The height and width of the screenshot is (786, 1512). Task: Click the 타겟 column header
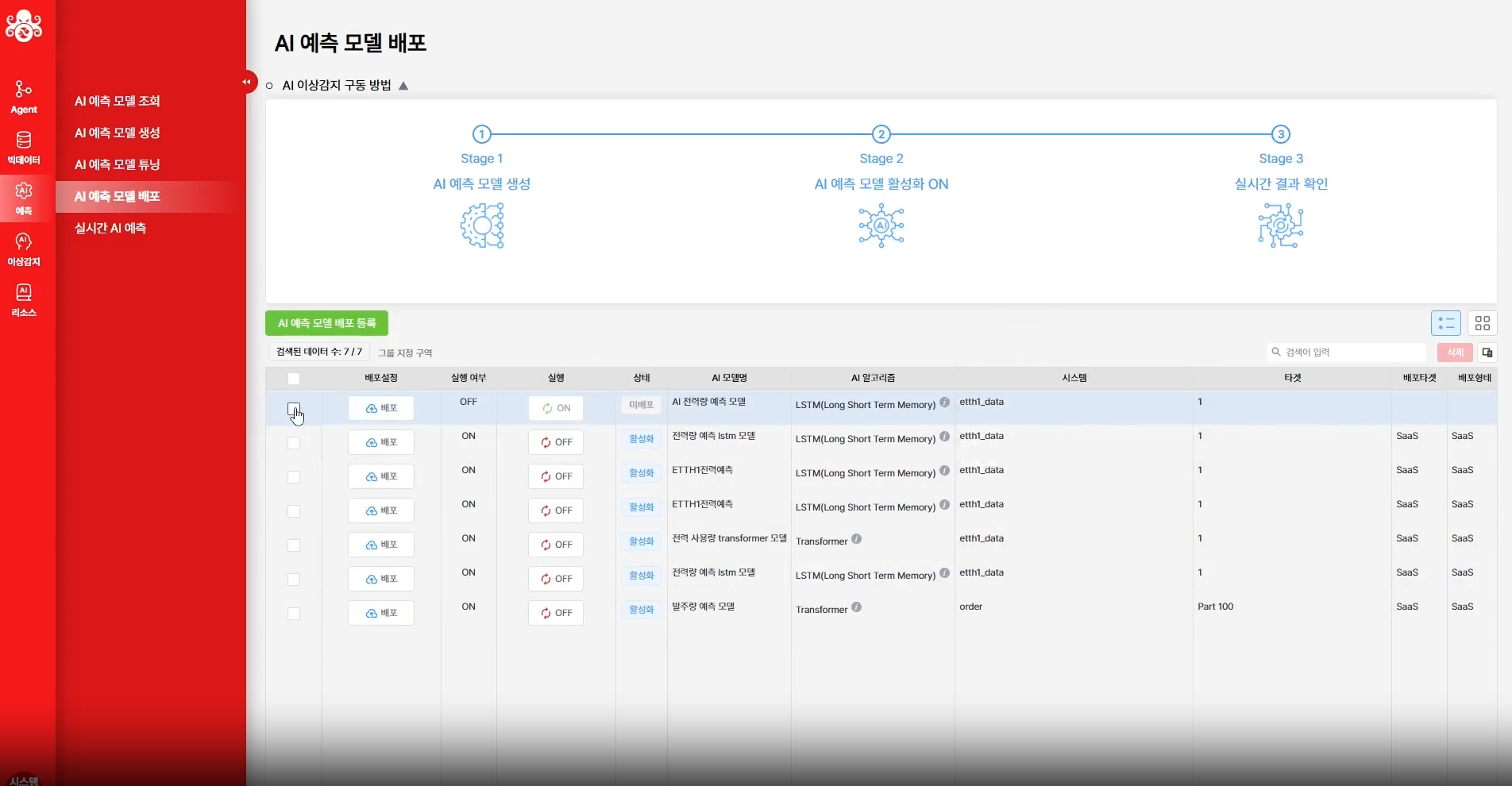tap(1292, 378)
